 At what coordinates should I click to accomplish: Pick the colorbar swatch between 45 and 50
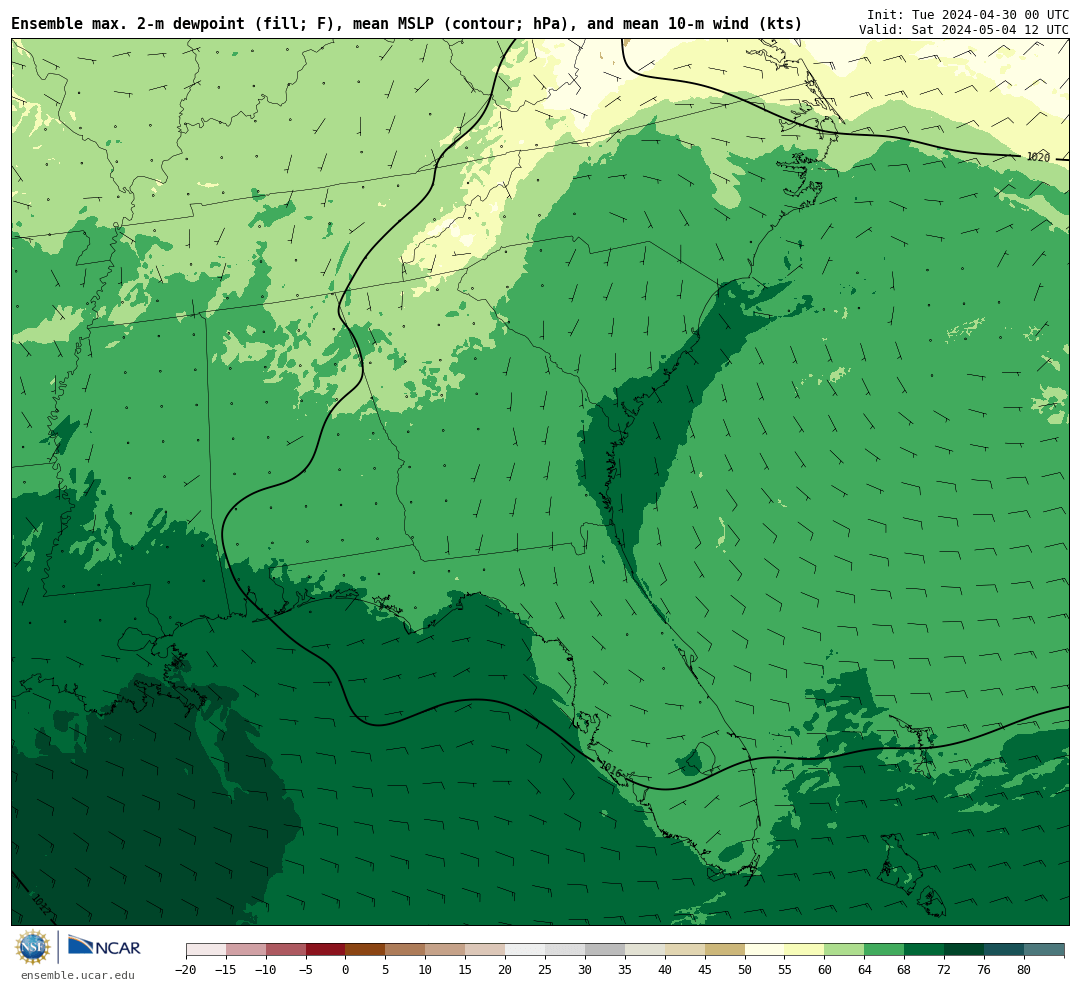[x=725, y=950]
